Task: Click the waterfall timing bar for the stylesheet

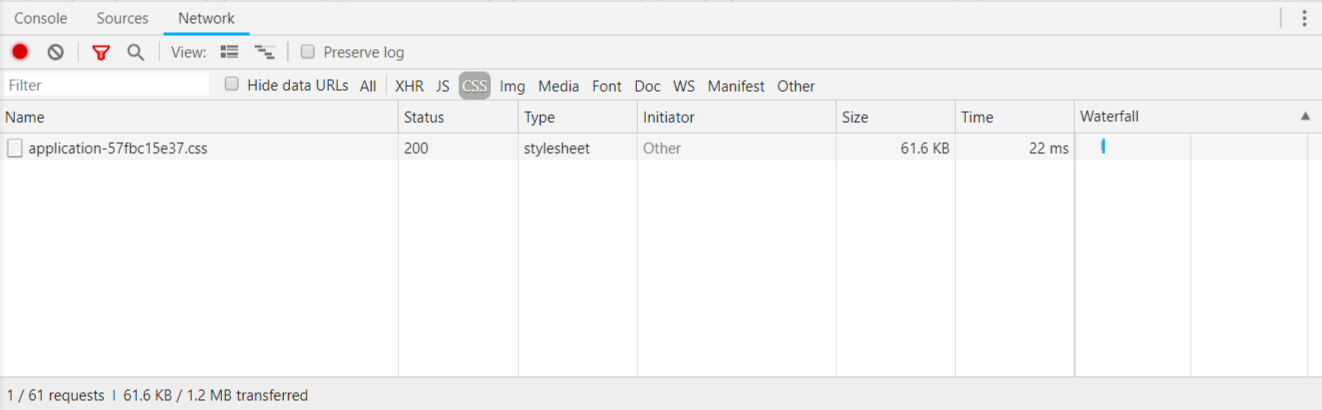Action: pos(1103,147)
